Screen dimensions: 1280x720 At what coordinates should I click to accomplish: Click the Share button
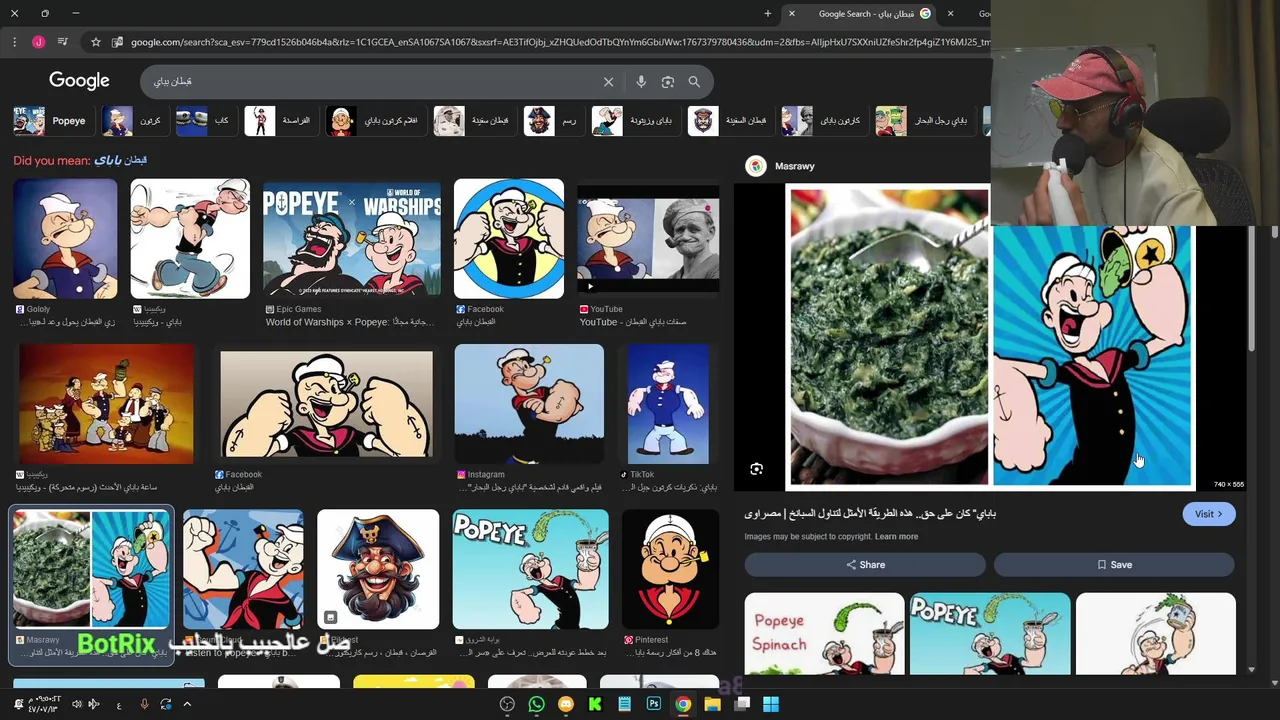865,565
